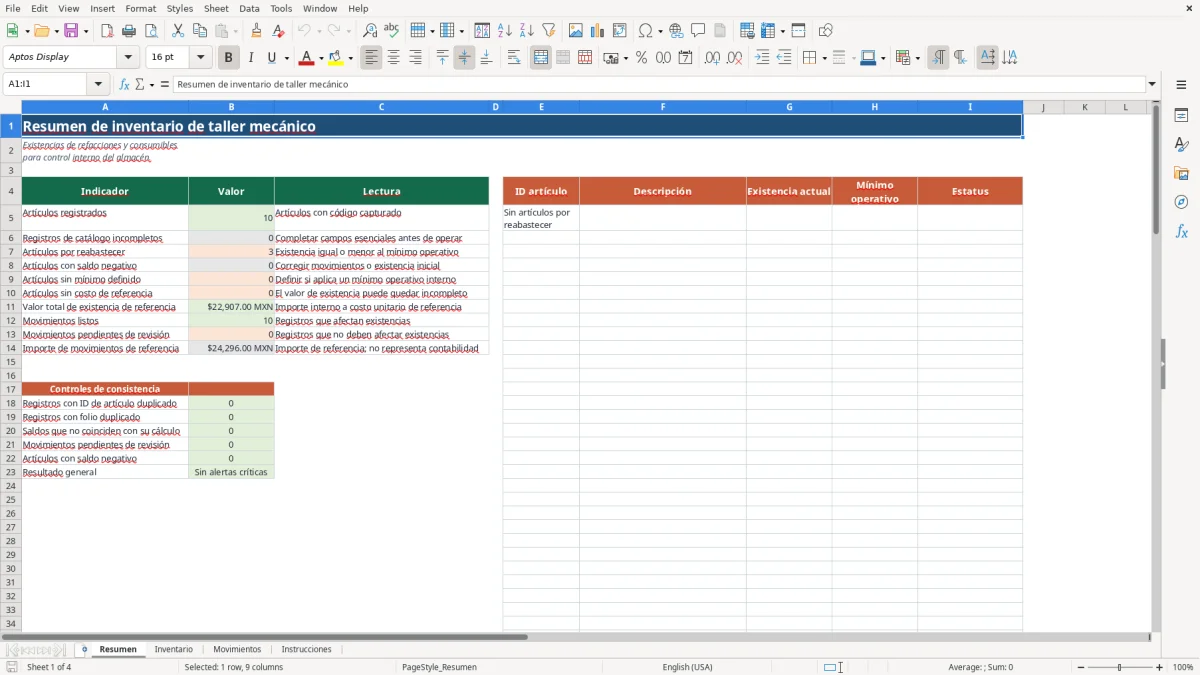Open the Data menu

tap(249, 8)
